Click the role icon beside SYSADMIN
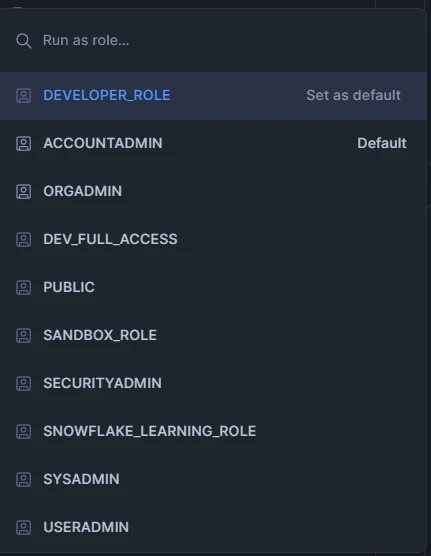The height and width of the screenshot is (556, 431). pyautogui.click(x=23, y=479)
